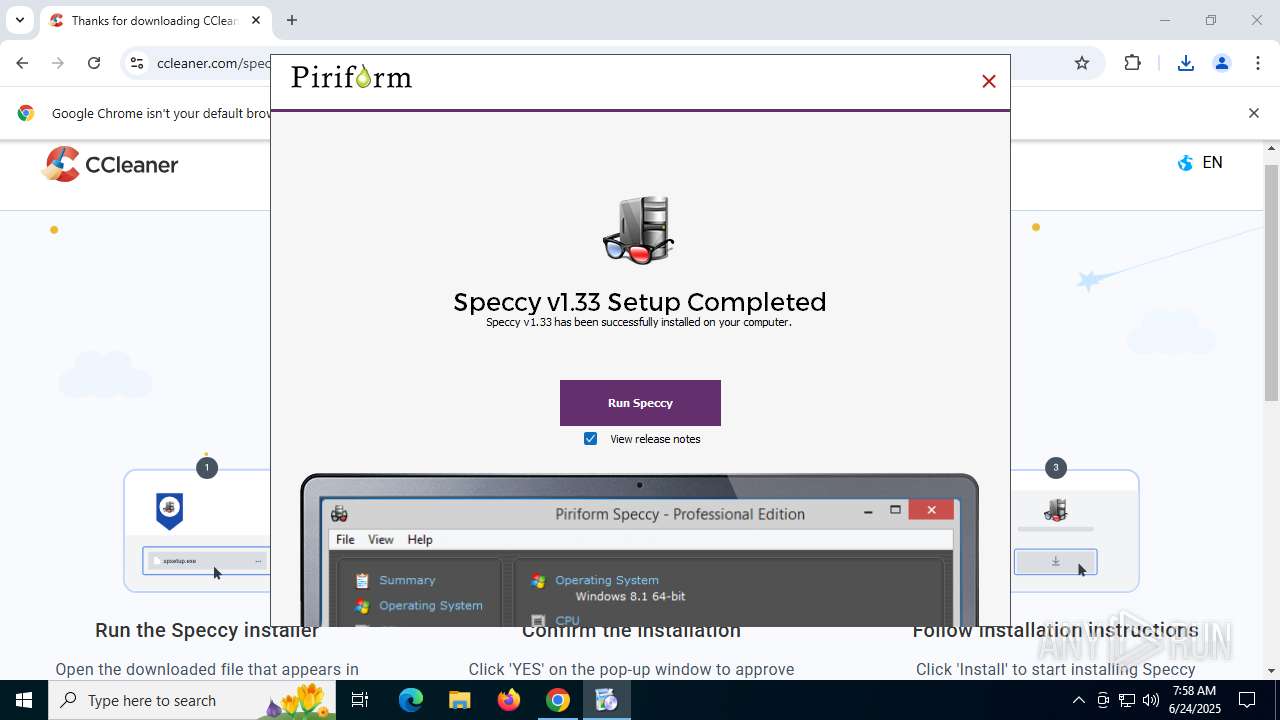
Task: Open File Explorer from the taskbar
Action: [459, 700]
